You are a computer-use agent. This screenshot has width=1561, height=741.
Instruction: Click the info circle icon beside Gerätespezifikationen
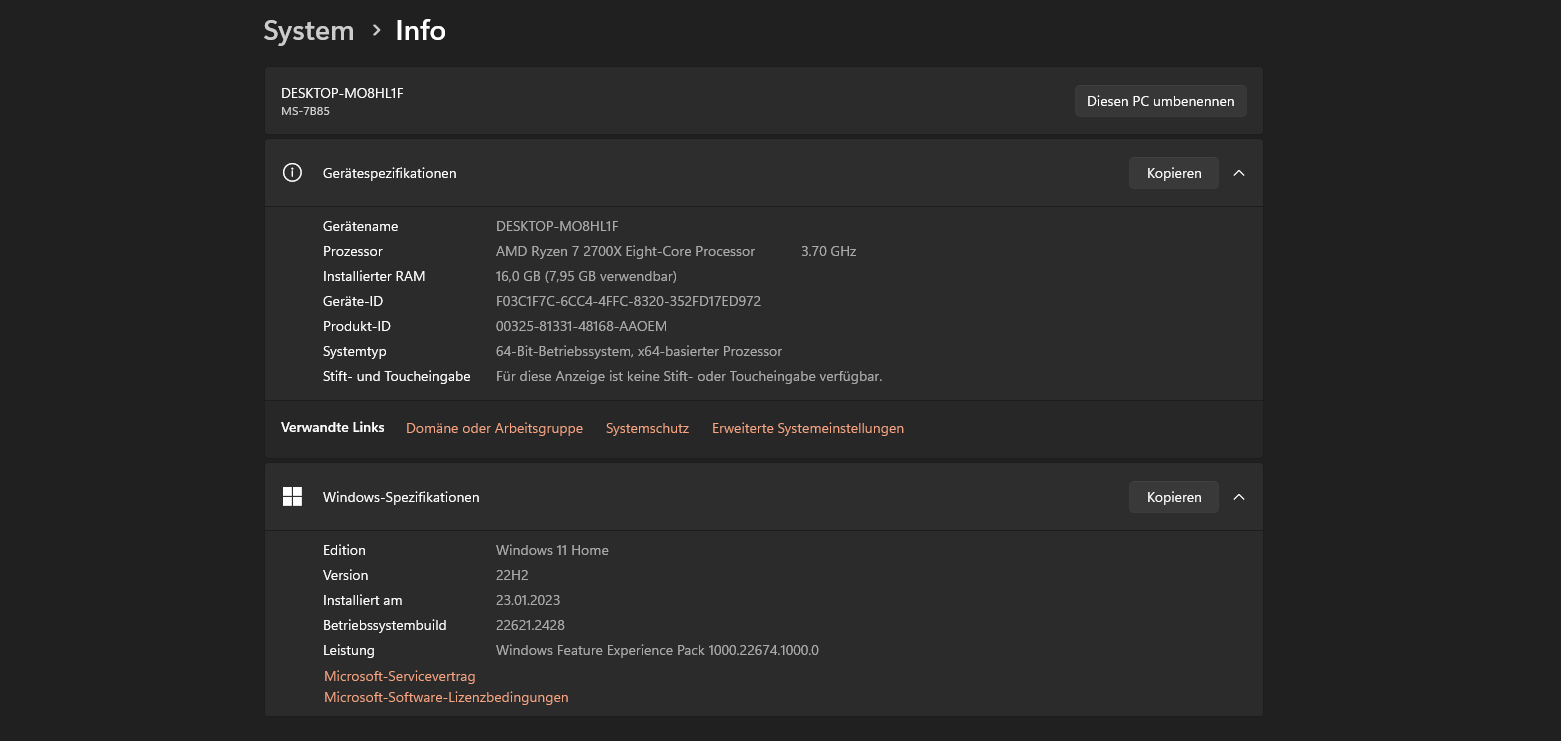click(x=292, y=173)
